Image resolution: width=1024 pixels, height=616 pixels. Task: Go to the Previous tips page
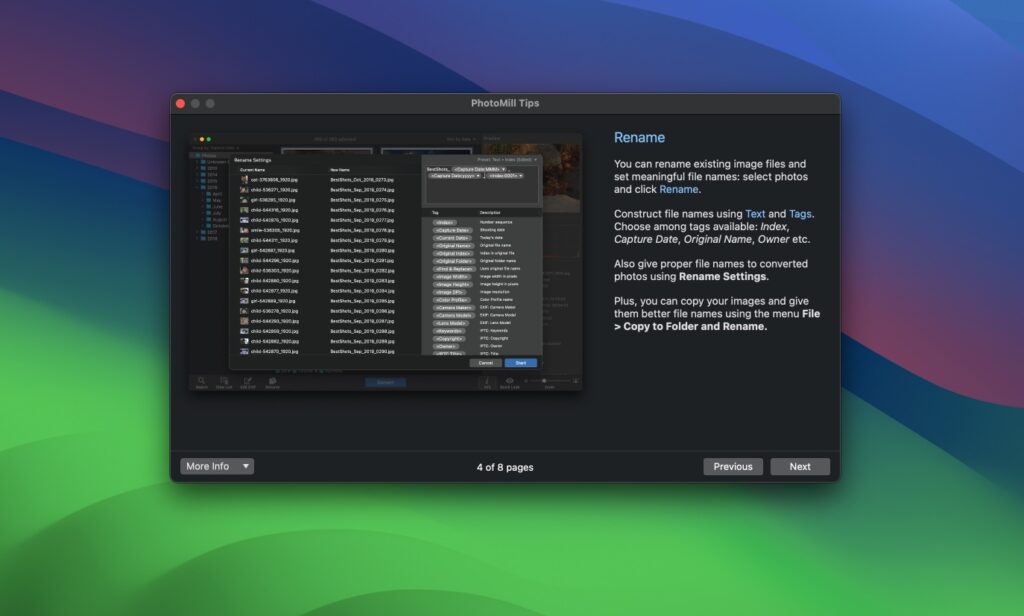(733, 466)
